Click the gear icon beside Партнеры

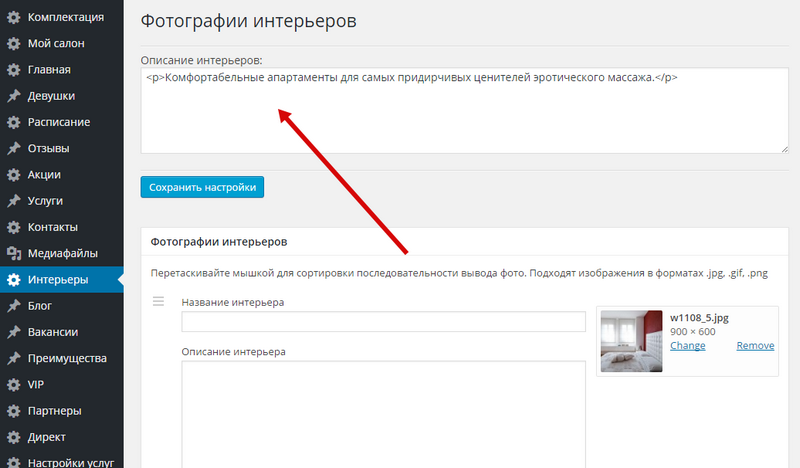pos(14,411)
